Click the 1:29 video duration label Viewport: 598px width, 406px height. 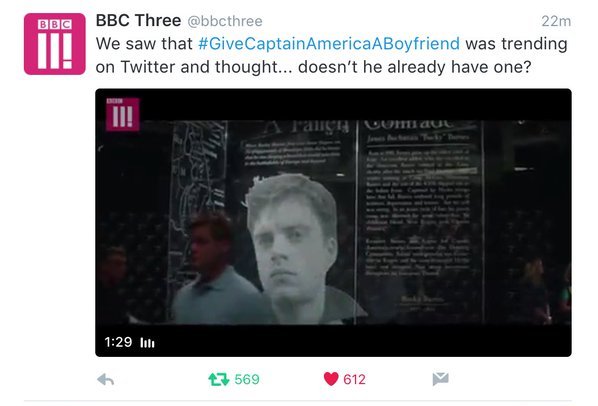point(118,342)
